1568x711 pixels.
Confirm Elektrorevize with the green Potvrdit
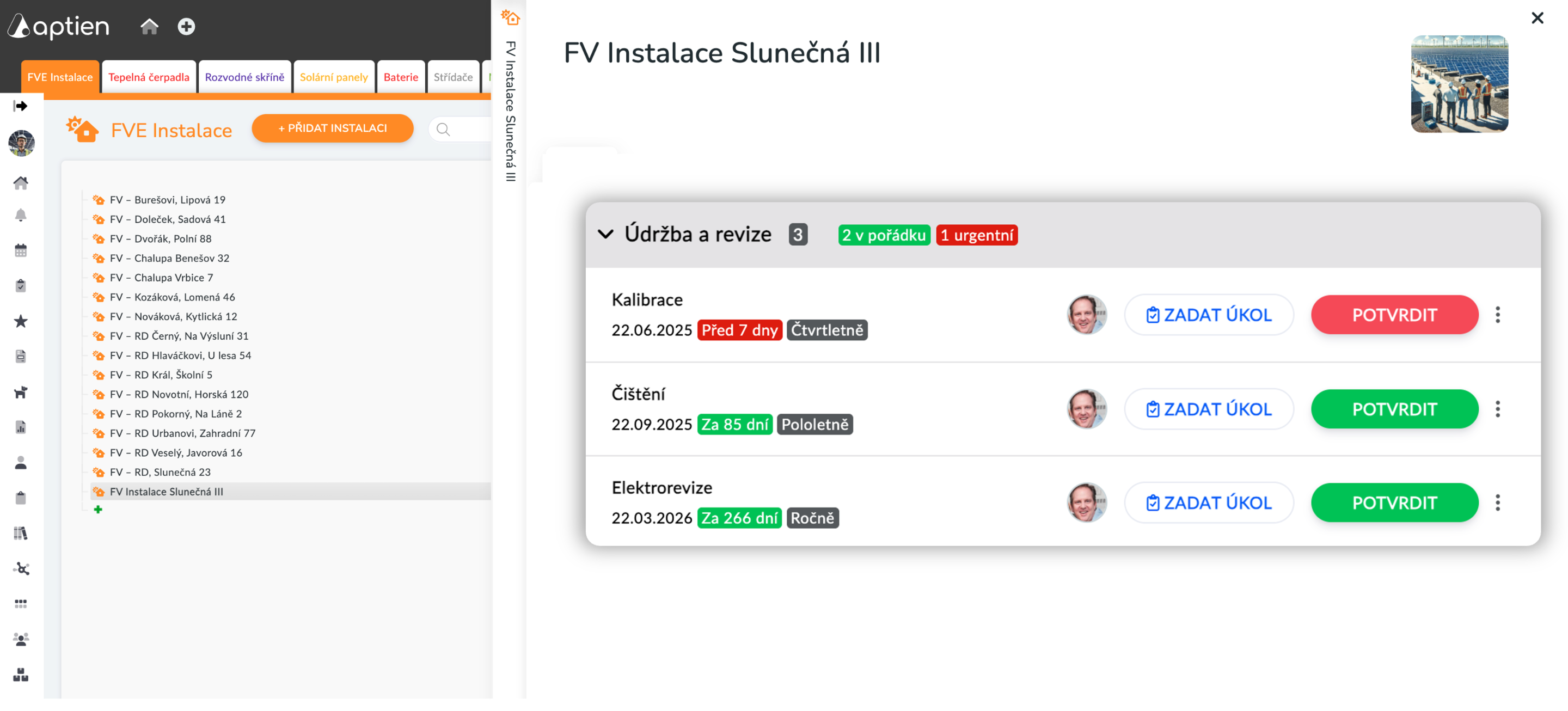[x=1394, y=503]
